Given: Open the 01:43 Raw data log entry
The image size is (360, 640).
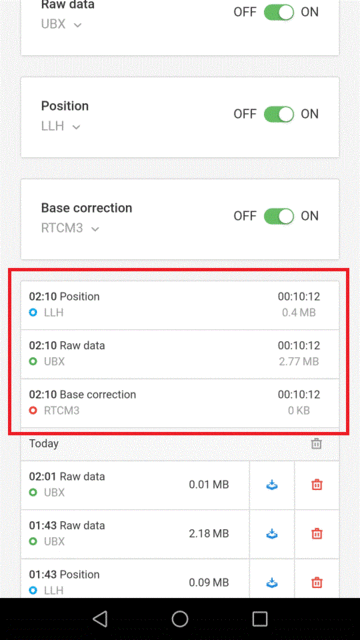Looking at the screenshot, I should click(x=135, y=534).
